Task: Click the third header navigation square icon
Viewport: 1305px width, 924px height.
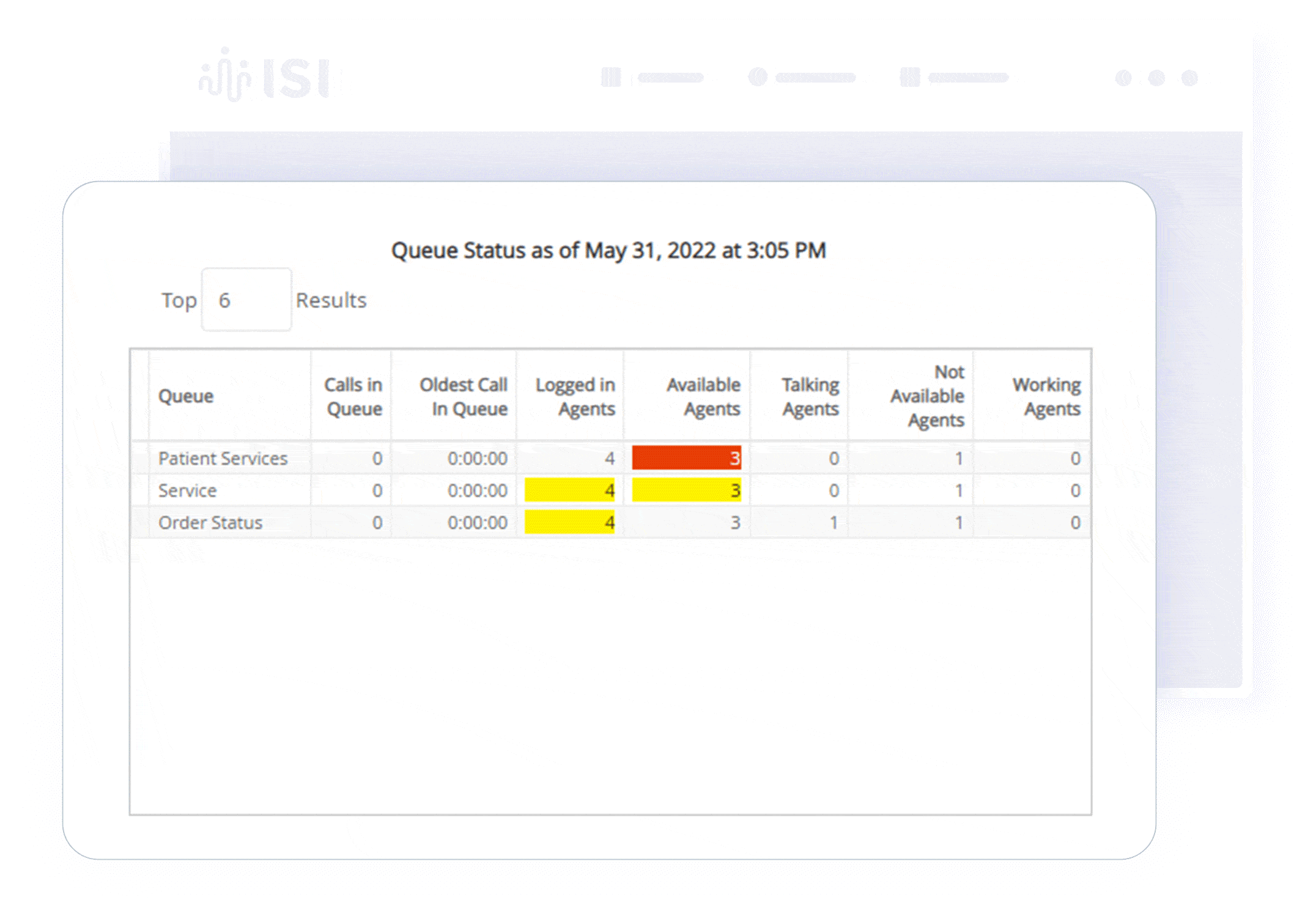Action: pos(909,78)
